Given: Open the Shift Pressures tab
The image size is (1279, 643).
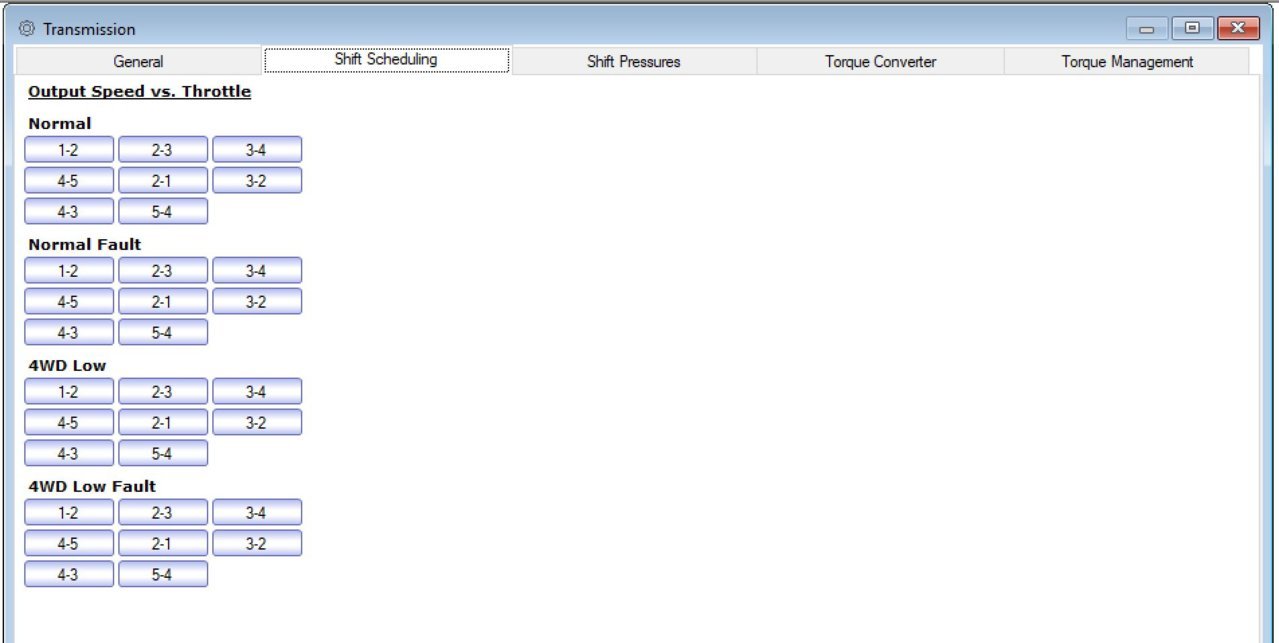Looking at the screenshot, I should pos(634,61).
